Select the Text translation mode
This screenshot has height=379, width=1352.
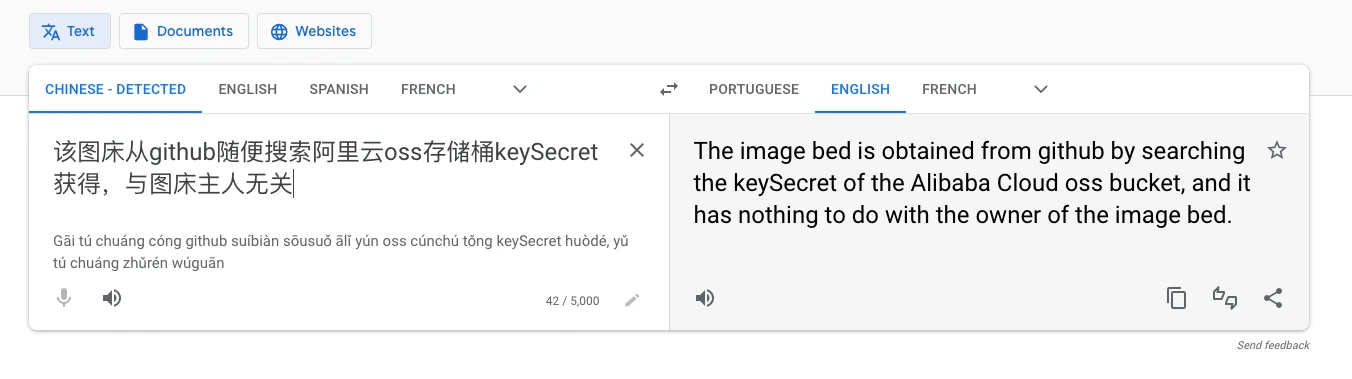click(x=69, y=31)
